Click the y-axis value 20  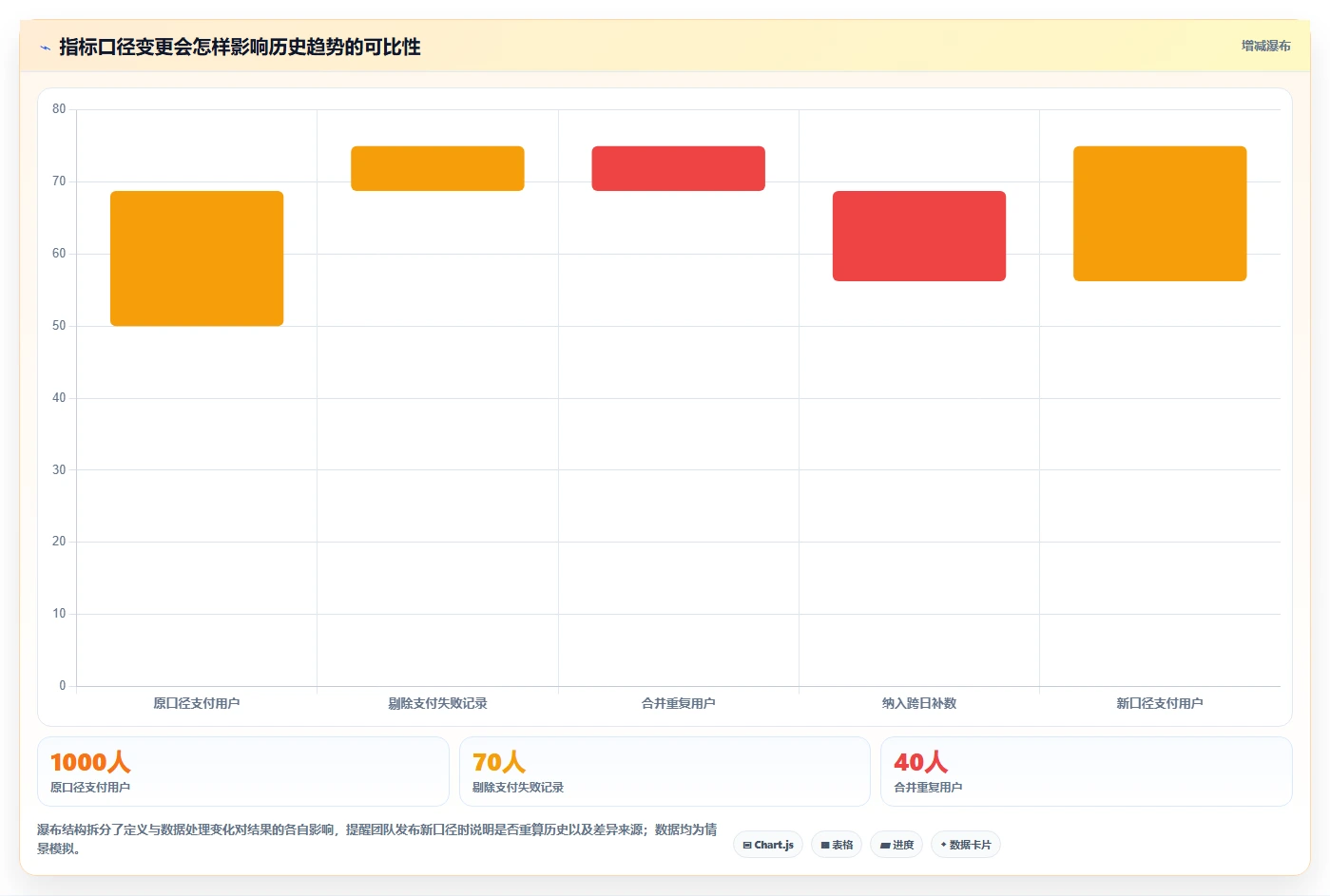click(x=59, y=542)
